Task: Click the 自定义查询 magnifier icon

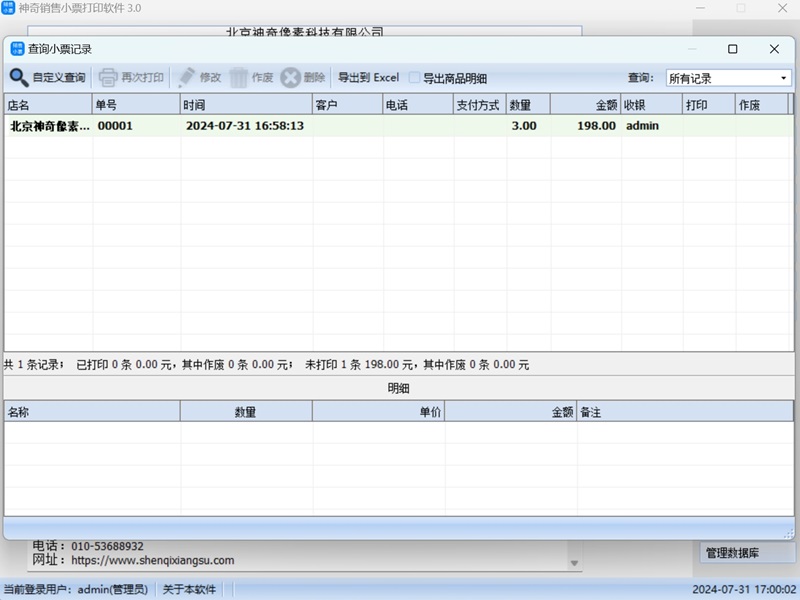Action: click(x=19, y=77)
